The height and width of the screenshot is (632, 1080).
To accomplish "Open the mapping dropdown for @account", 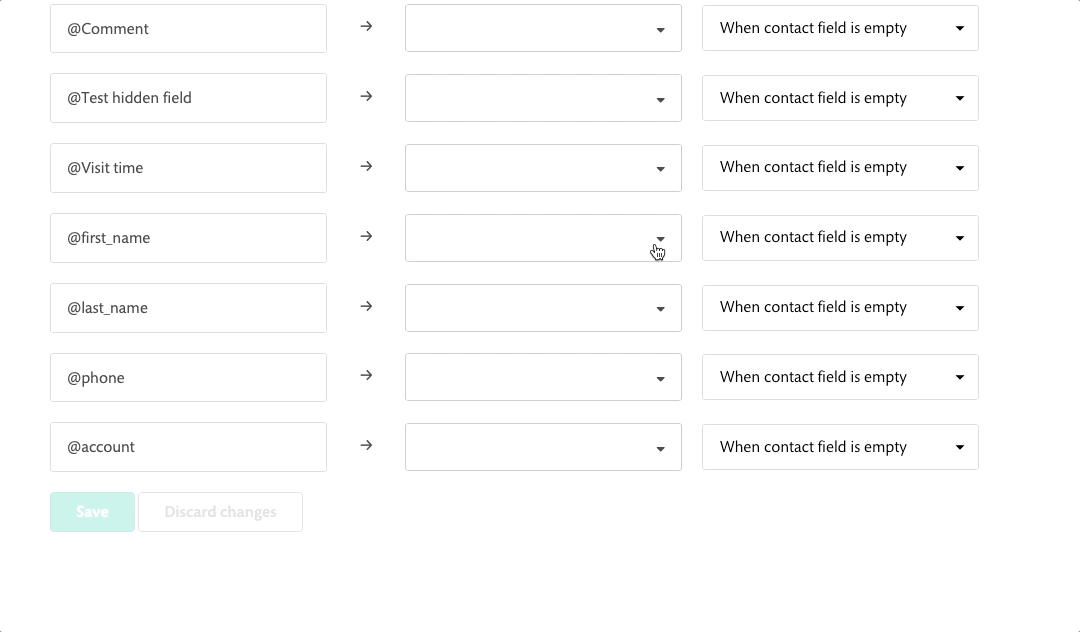I will 543,447.
